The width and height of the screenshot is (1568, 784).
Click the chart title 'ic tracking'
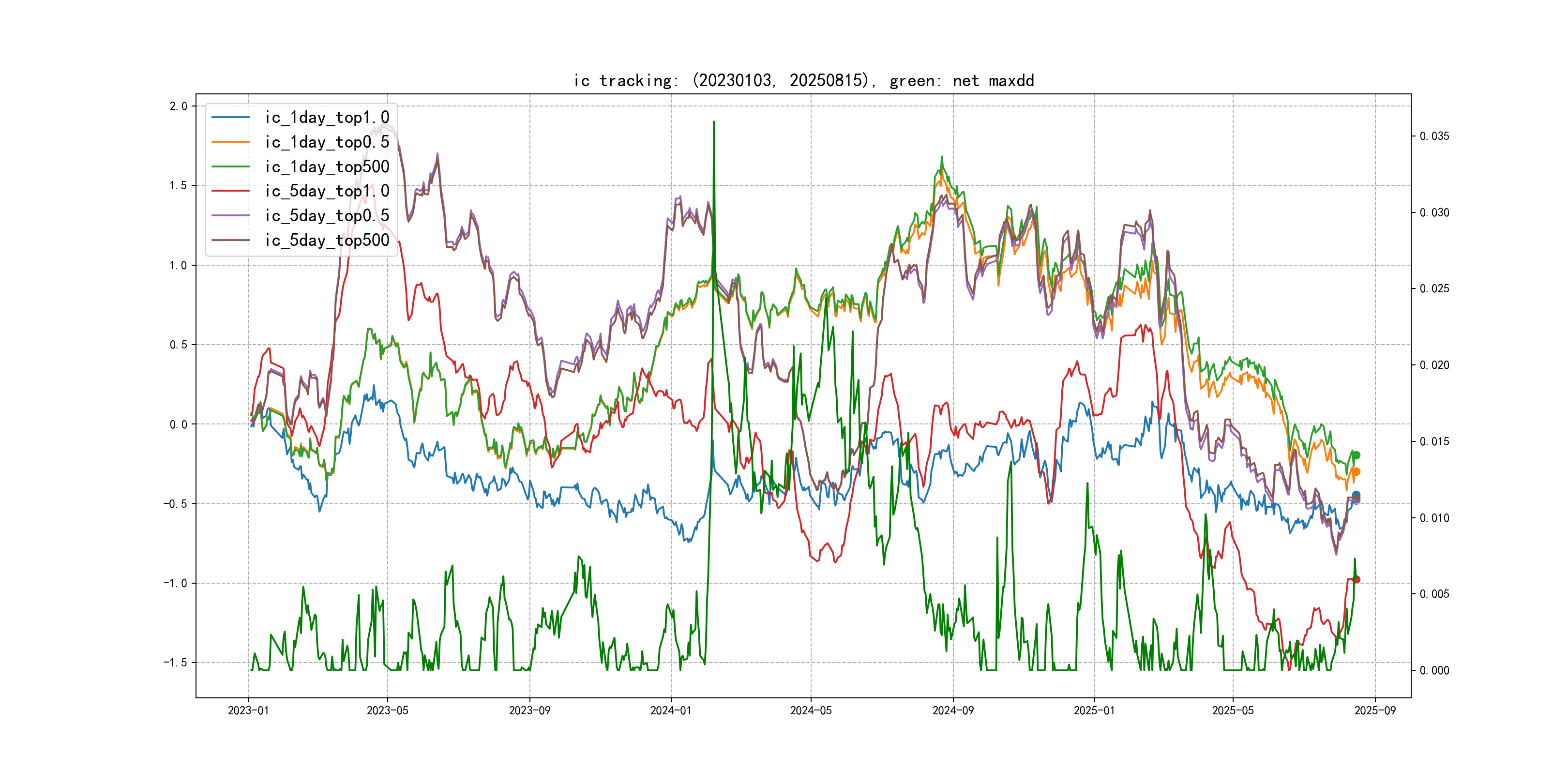click(803, 80)
